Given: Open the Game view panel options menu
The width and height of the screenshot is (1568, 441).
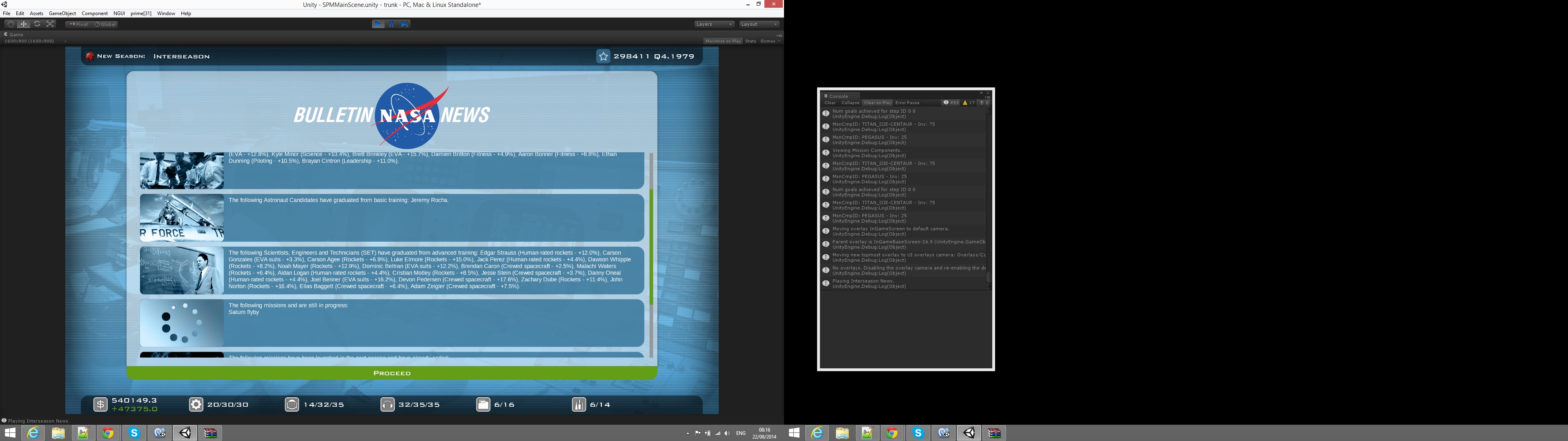Looking at the screenshot, I should pos(779,36).
